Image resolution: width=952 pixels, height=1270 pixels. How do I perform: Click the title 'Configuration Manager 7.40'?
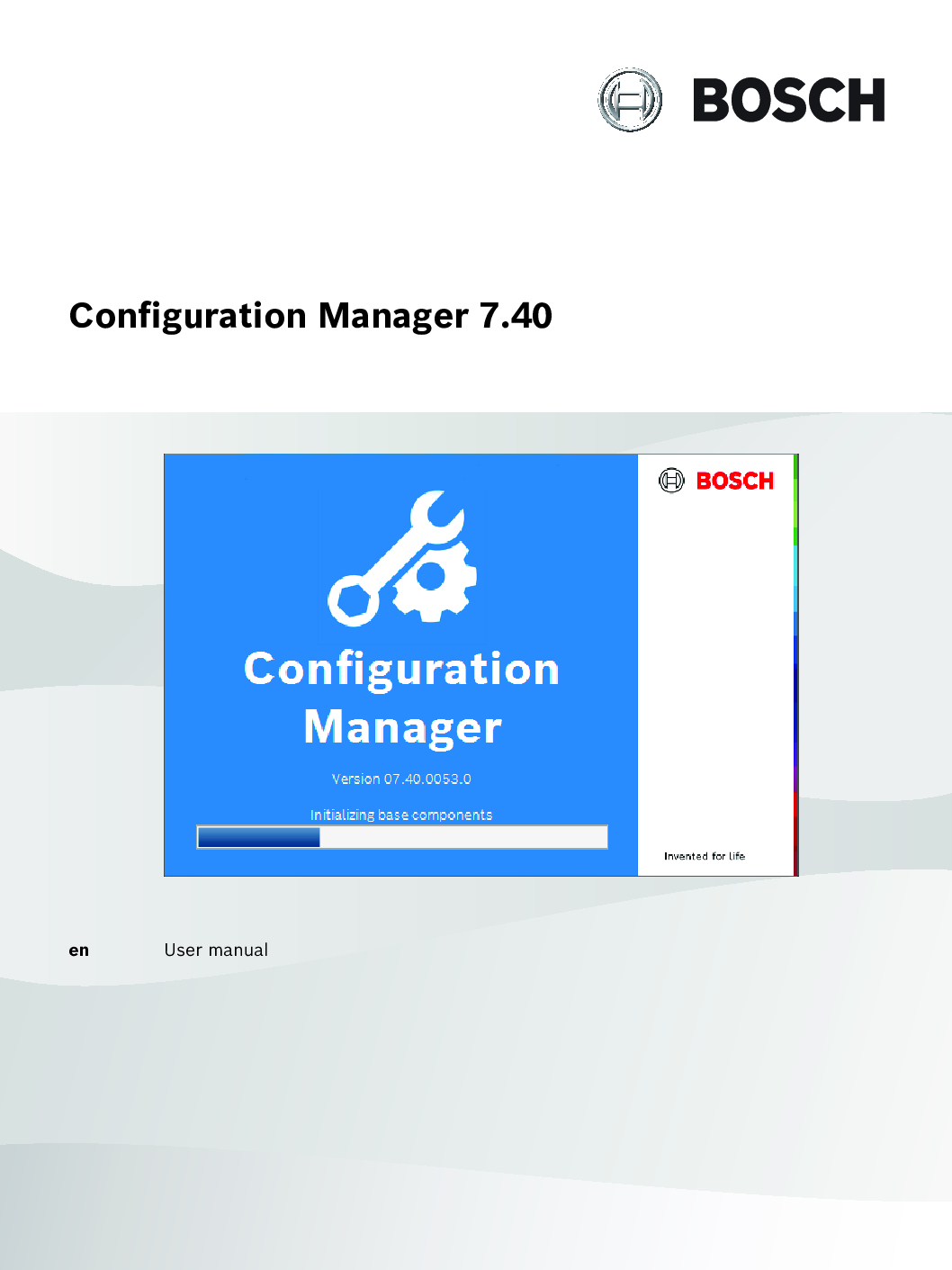(x=310, y=316)
